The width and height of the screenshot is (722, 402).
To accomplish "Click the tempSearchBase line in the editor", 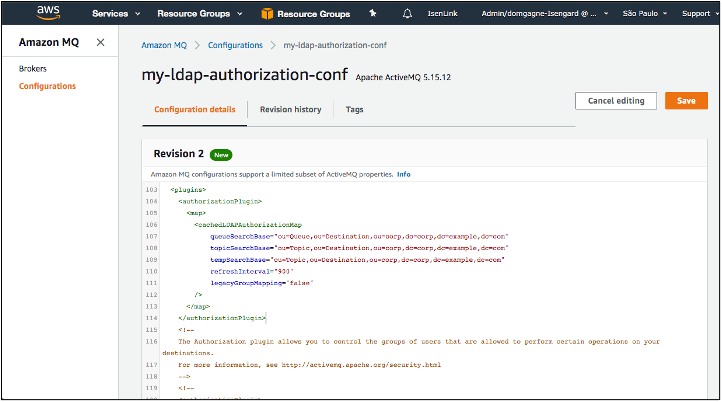I will [x=357, y=260].
